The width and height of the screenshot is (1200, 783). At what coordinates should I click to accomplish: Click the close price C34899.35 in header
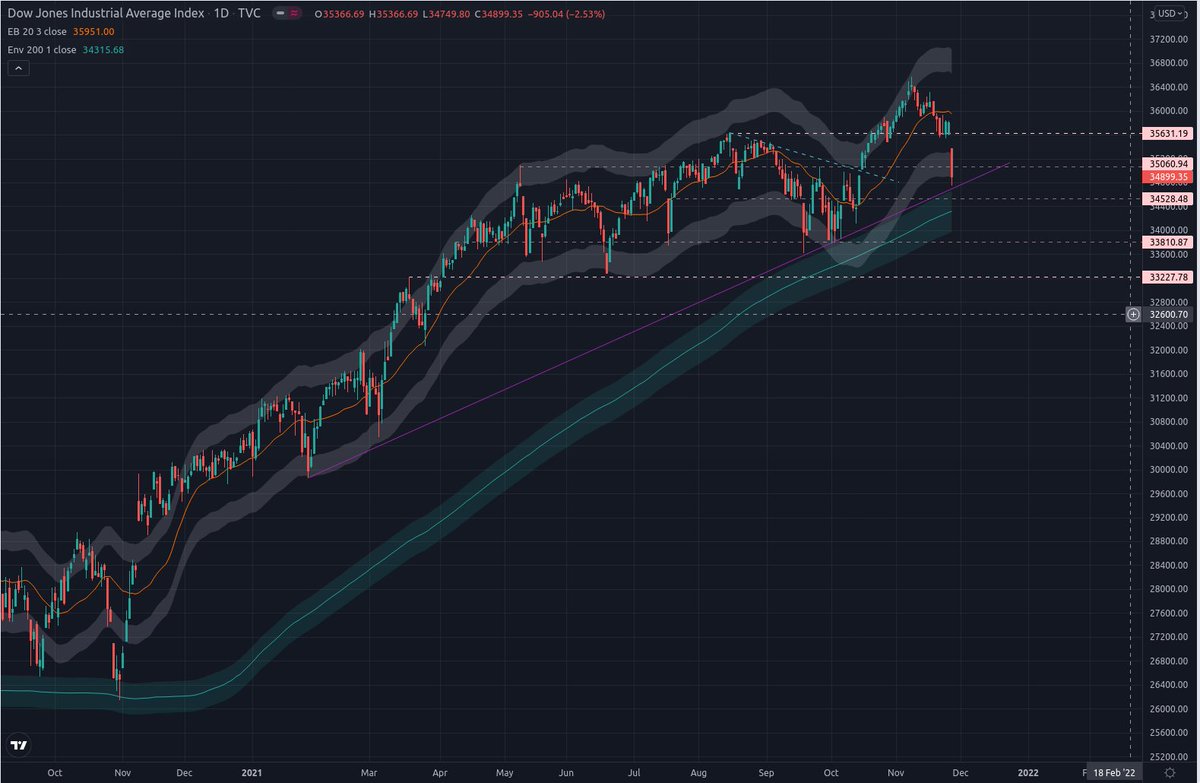pyautogui.click(x=499, y=15)
